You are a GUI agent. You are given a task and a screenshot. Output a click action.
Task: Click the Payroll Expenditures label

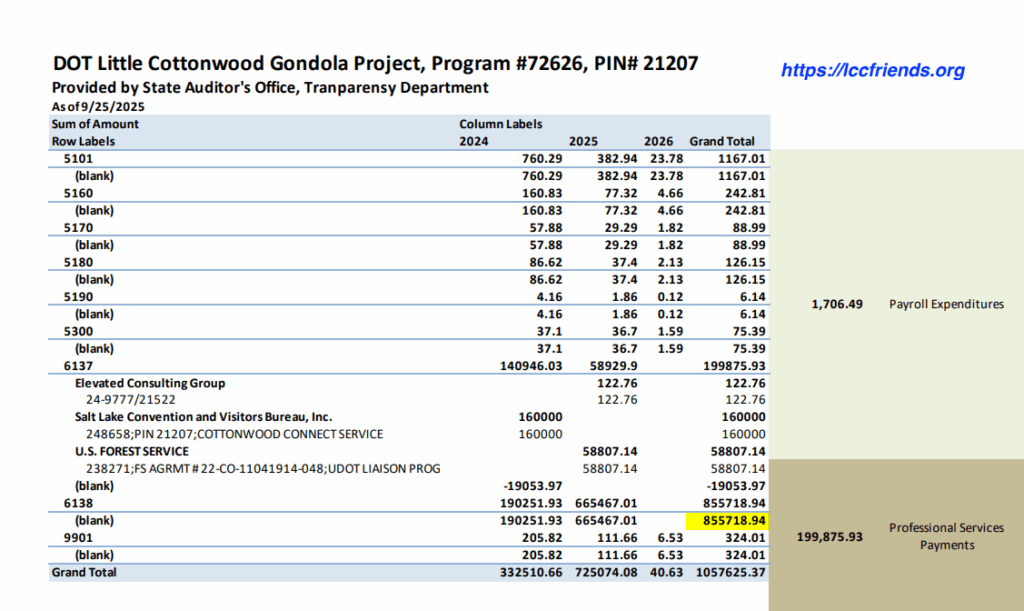pyautogui.click(x=946, y=304)
